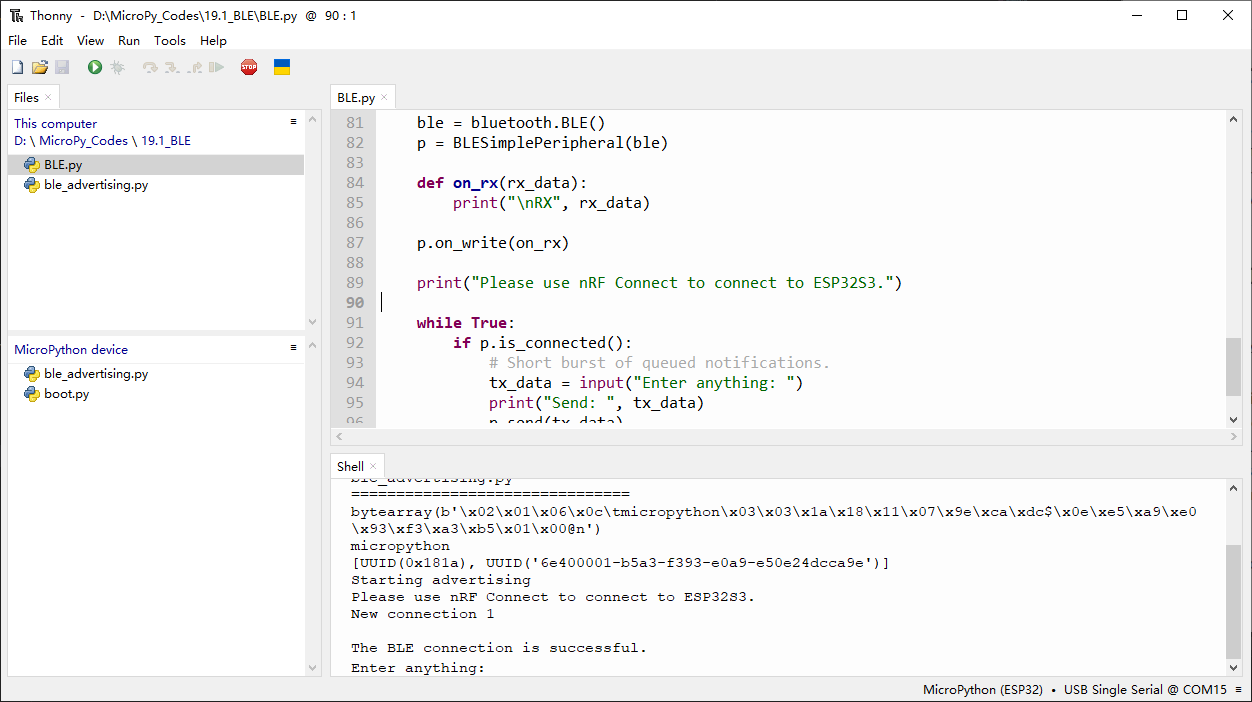This screenshot has height=702, width=1252.
Task: Open file using the folder toolbar icon
Action: [40, 67]
